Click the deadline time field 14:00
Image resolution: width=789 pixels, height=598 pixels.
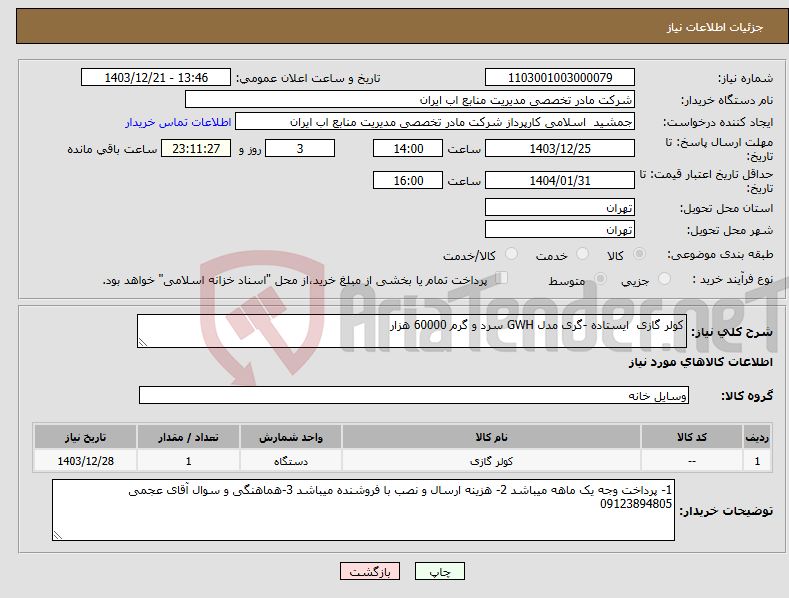tap(408, 148)
